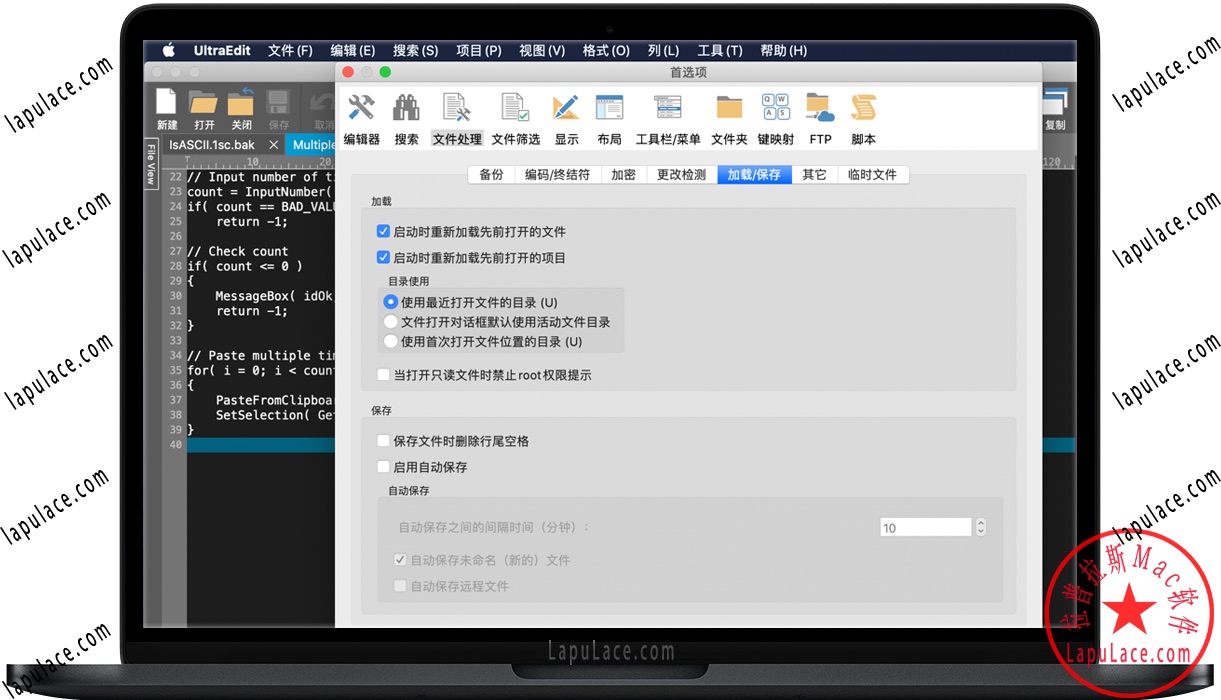Switch to the 备份 tab

pos(491,175)
